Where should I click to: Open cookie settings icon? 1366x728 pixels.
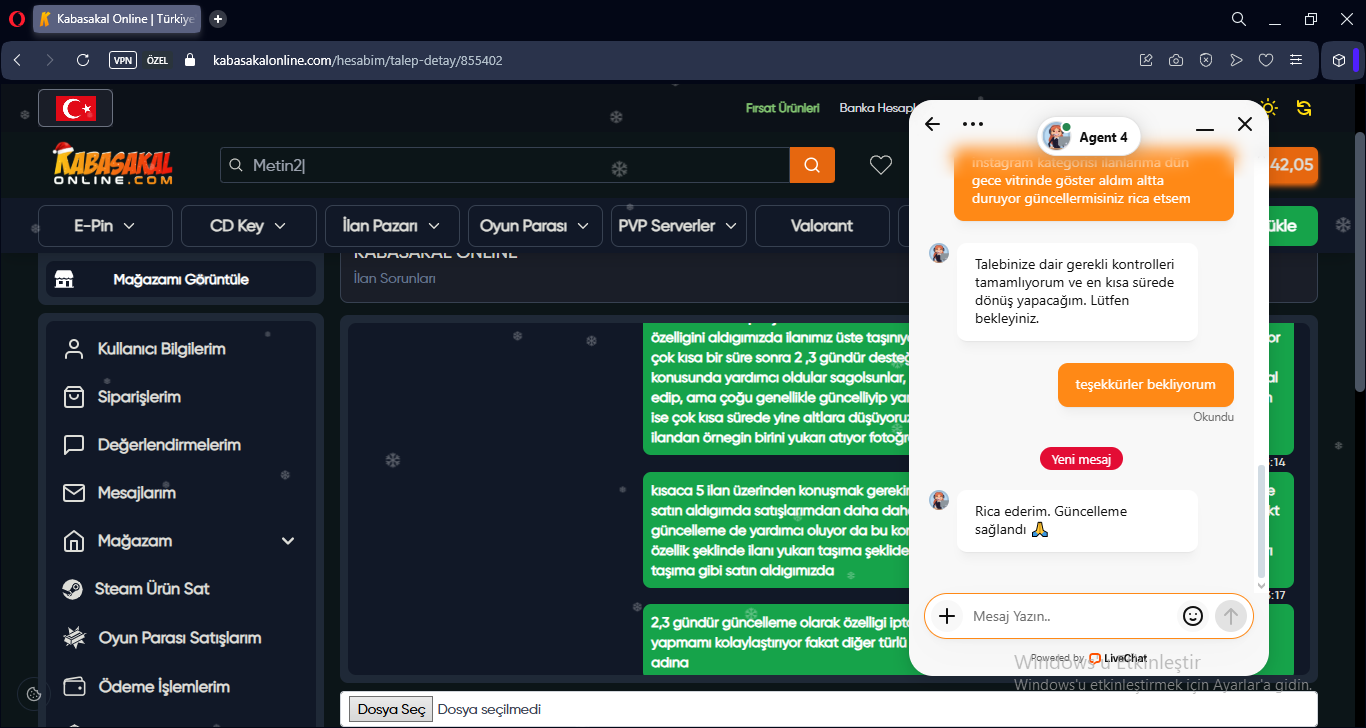(x=33, y=694)
